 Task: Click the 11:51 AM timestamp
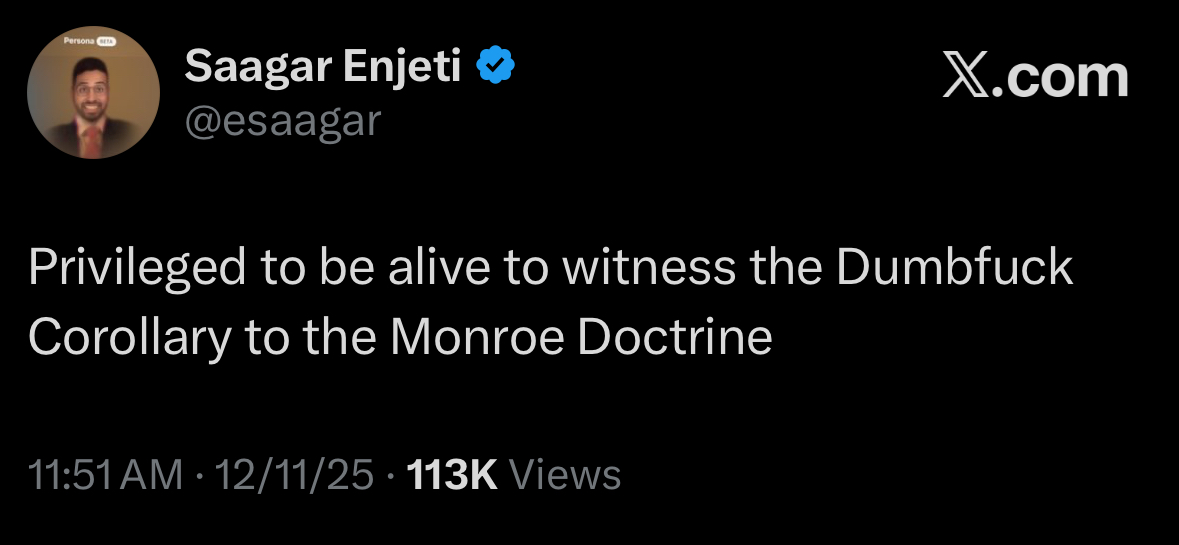coord(106,474)
